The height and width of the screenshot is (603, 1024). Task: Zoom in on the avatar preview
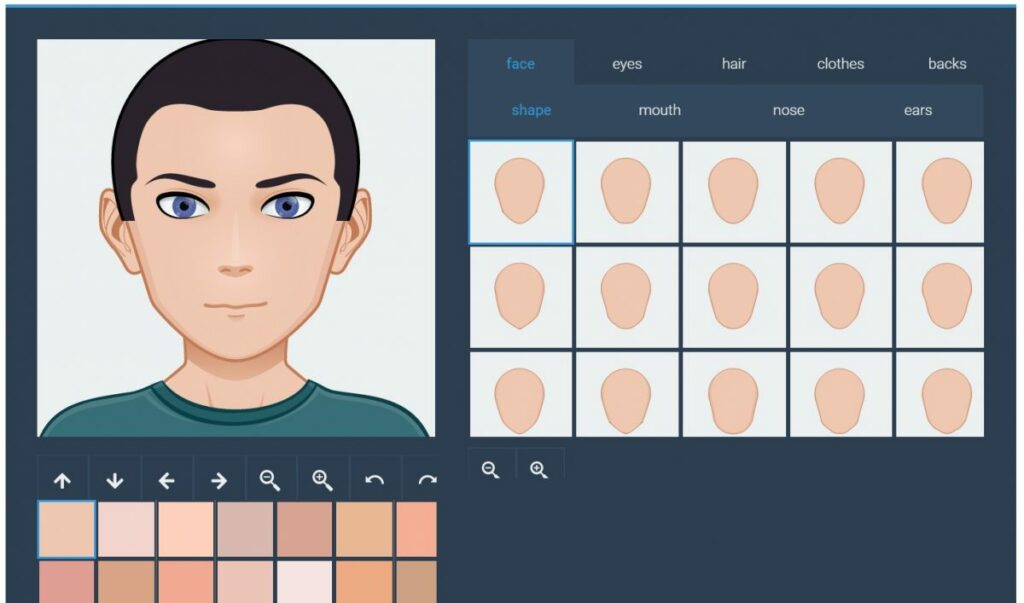point(322,478)
